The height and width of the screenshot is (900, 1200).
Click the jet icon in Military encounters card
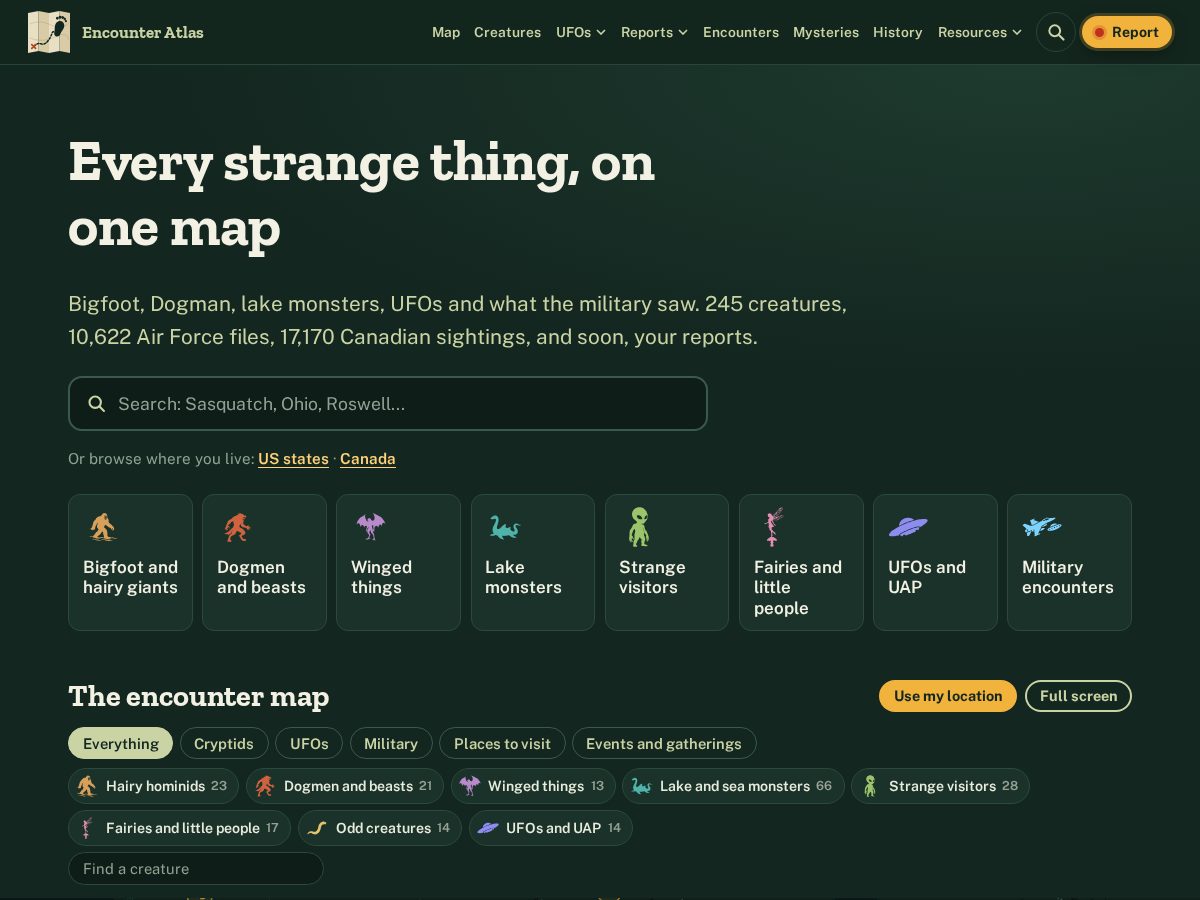pos(1042,526)
